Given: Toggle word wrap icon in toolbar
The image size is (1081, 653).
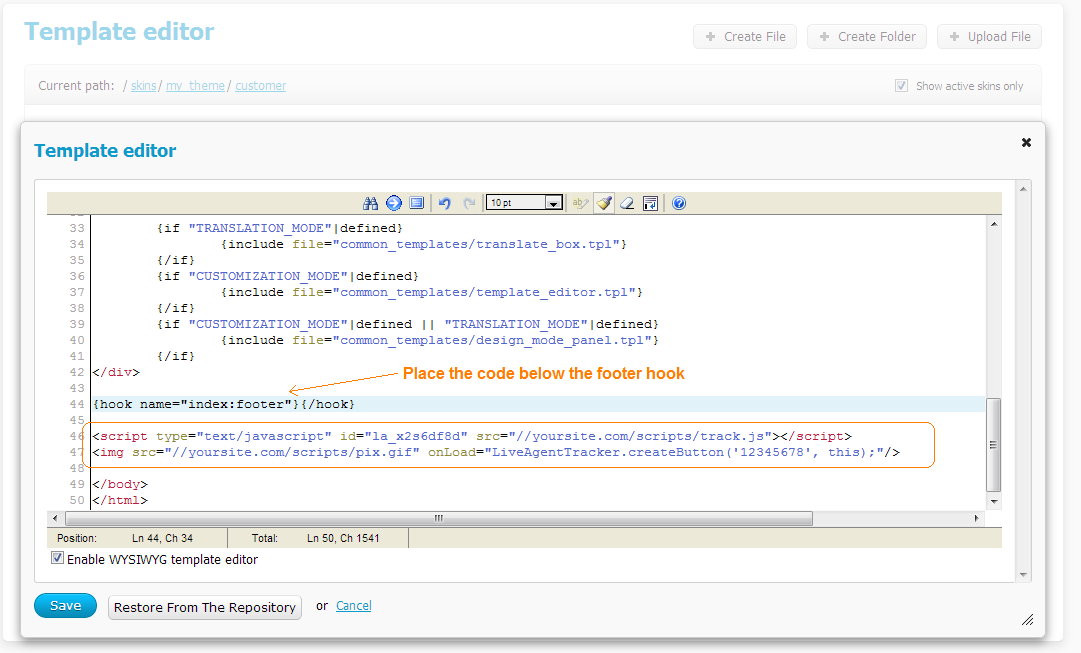Looking at the screenshot, I should [650, 203].
